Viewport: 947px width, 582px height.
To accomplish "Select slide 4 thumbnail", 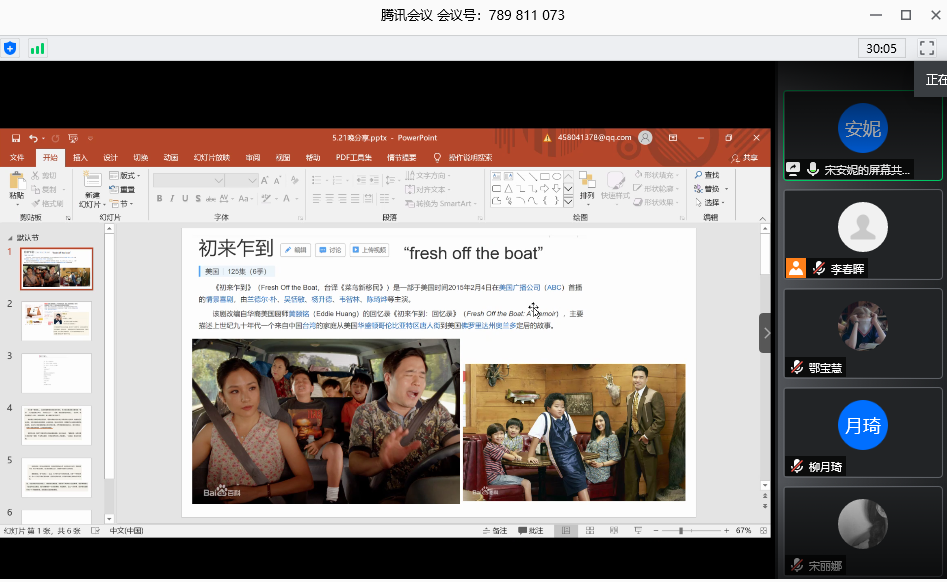I will [57, 425].
